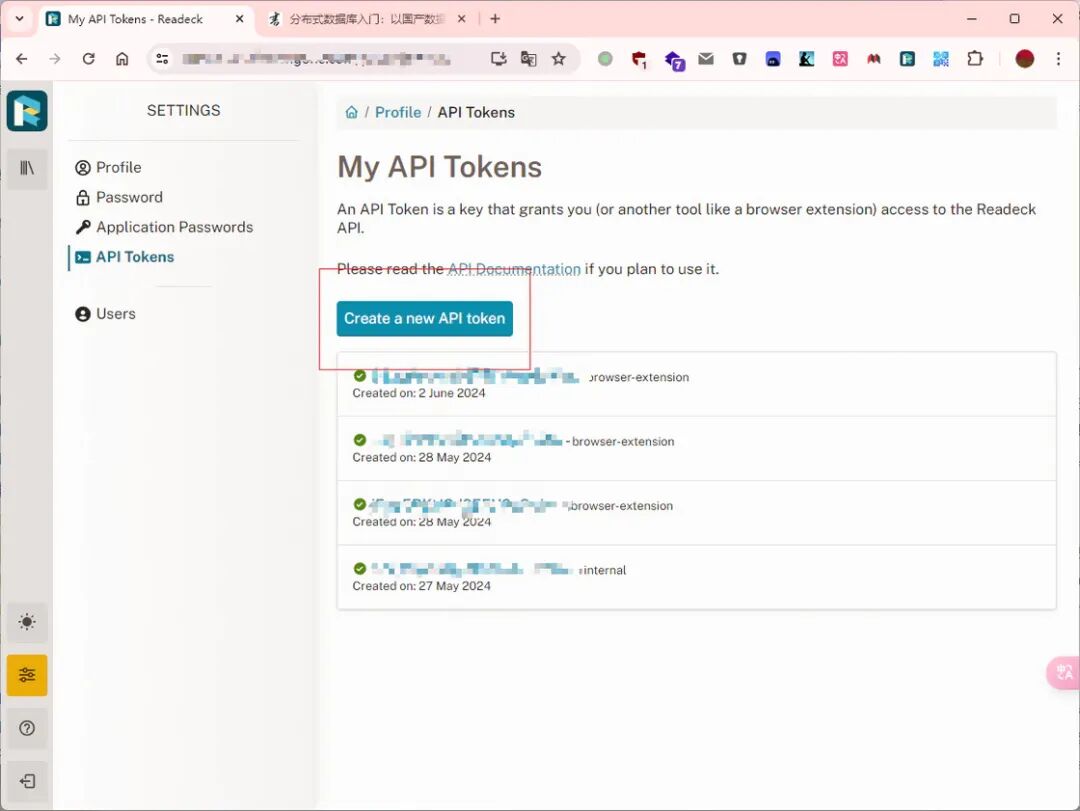Open the settings sliders icon in sidebar
The width and height of the screenshot is (1080, 811).
pos(27,675)
